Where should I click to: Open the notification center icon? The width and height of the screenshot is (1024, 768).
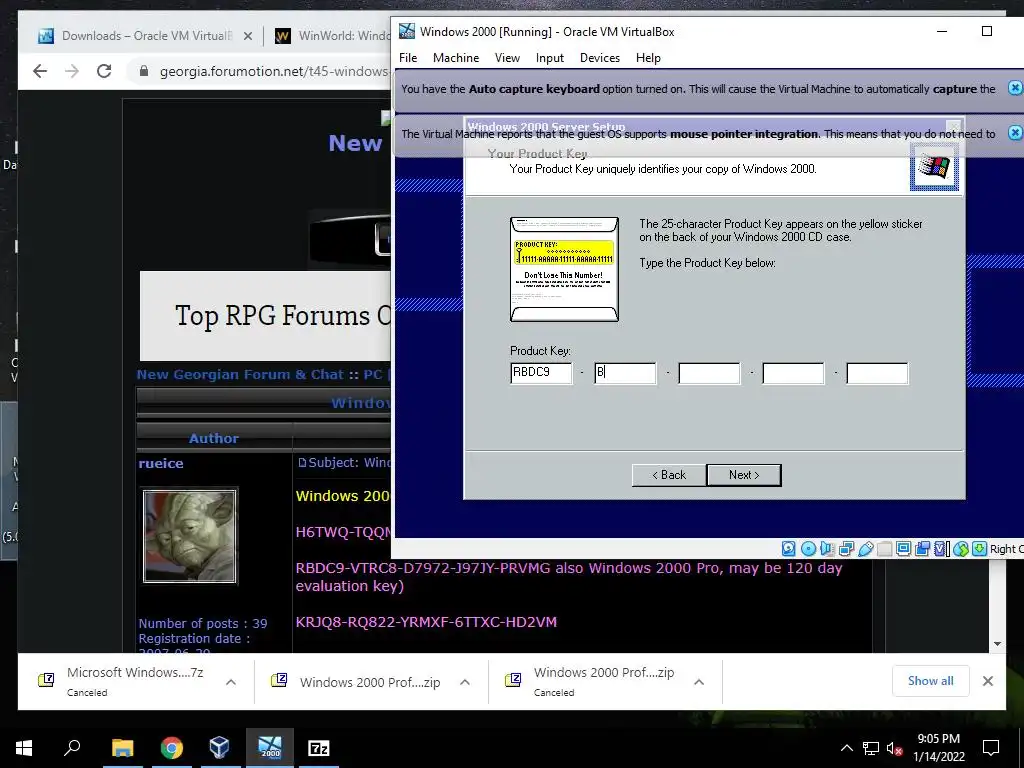coord(991,748)
